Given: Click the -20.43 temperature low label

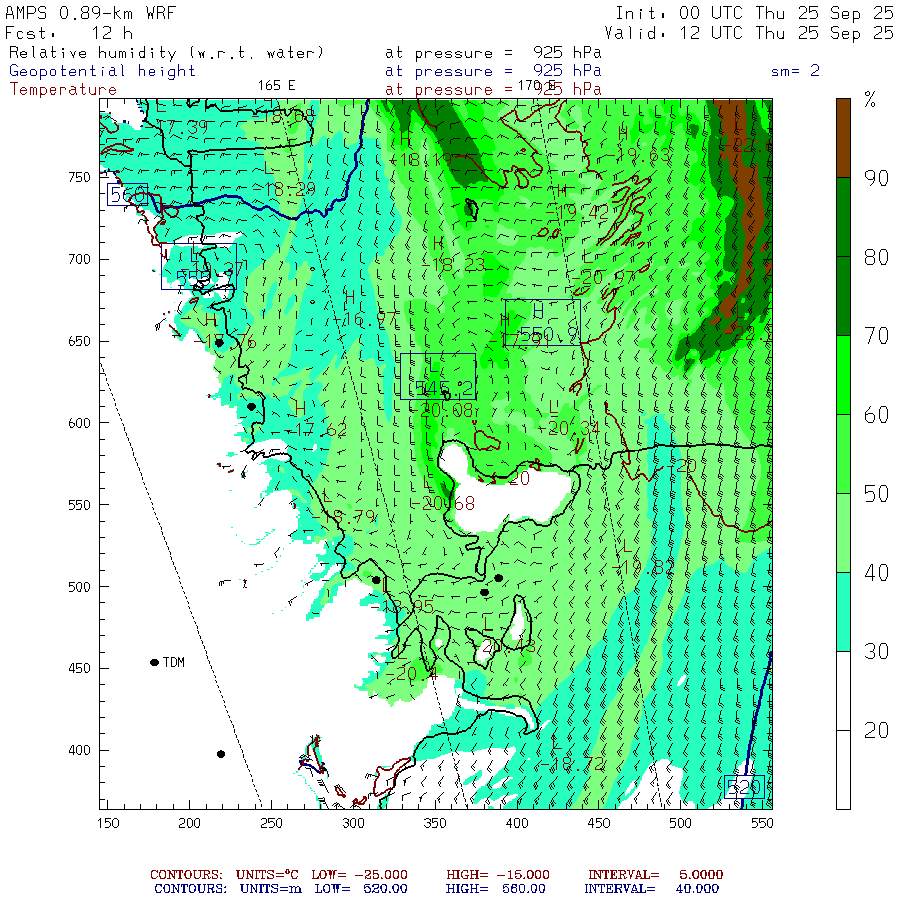Looking at the screenshot, I should pos(505,646).
